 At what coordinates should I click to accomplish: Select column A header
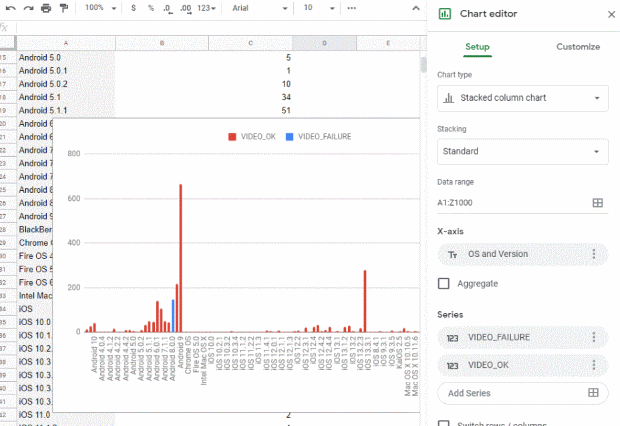66,43
